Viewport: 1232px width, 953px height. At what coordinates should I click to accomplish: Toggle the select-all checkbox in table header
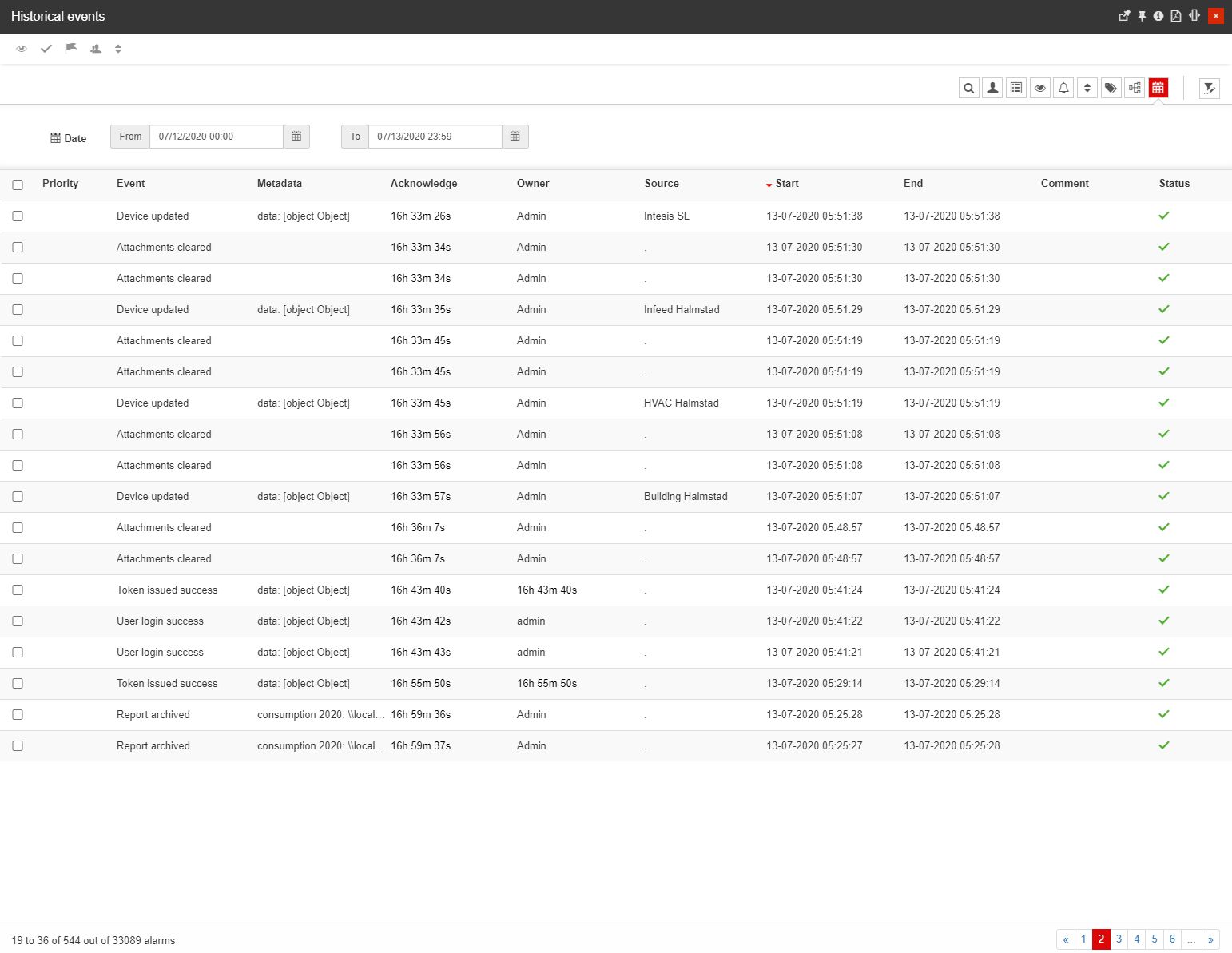tap(18, 185)
